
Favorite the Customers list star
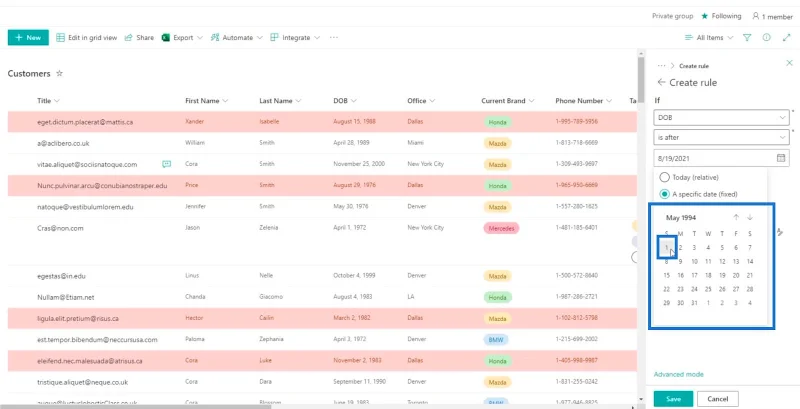59,73
